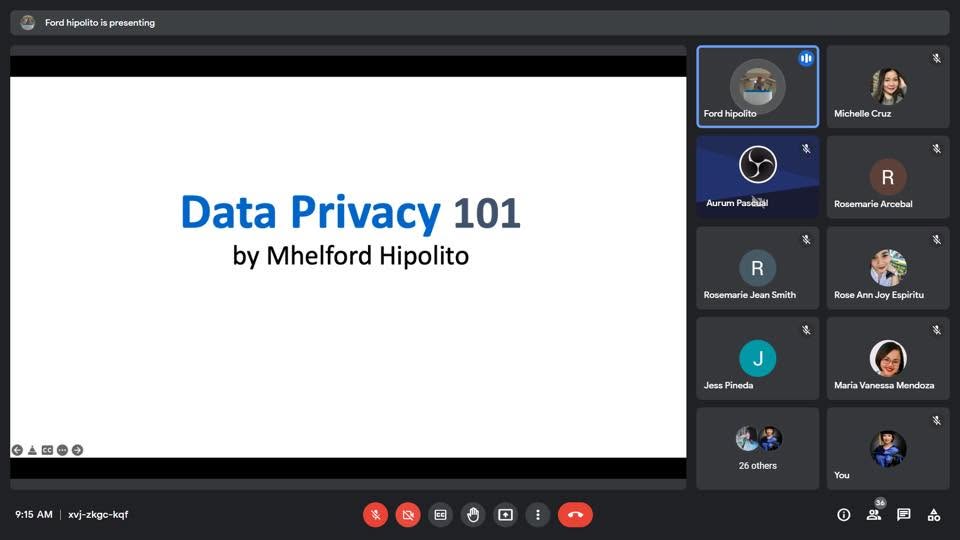
Task: Advance to next slide arrow in presentation
Action: (77, 450)
